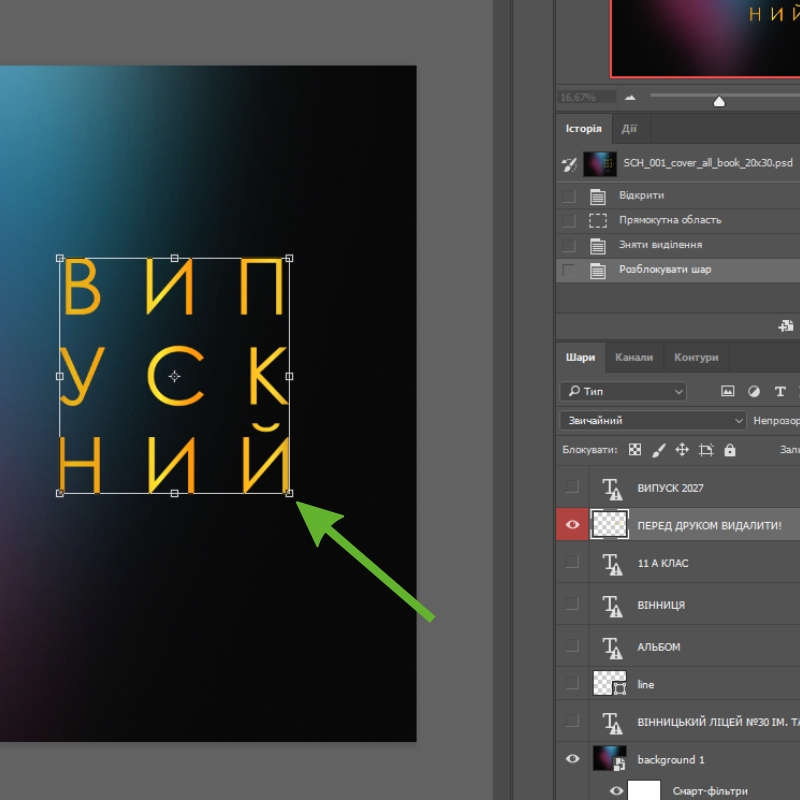Click the transform center reference point

coord(174,377)
